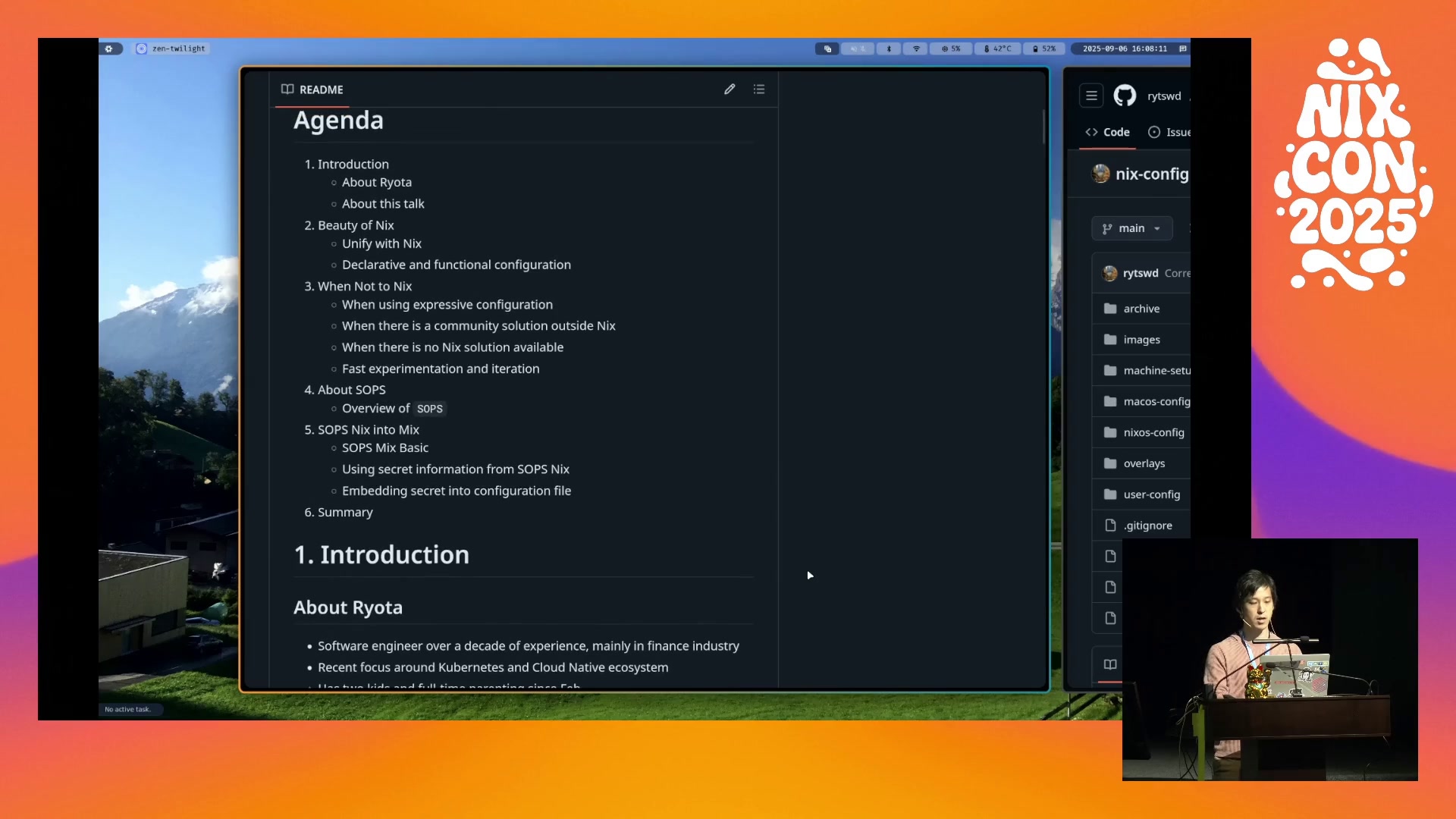Open the .gitignore file

pyautogui.click(x=1147, y=526)
